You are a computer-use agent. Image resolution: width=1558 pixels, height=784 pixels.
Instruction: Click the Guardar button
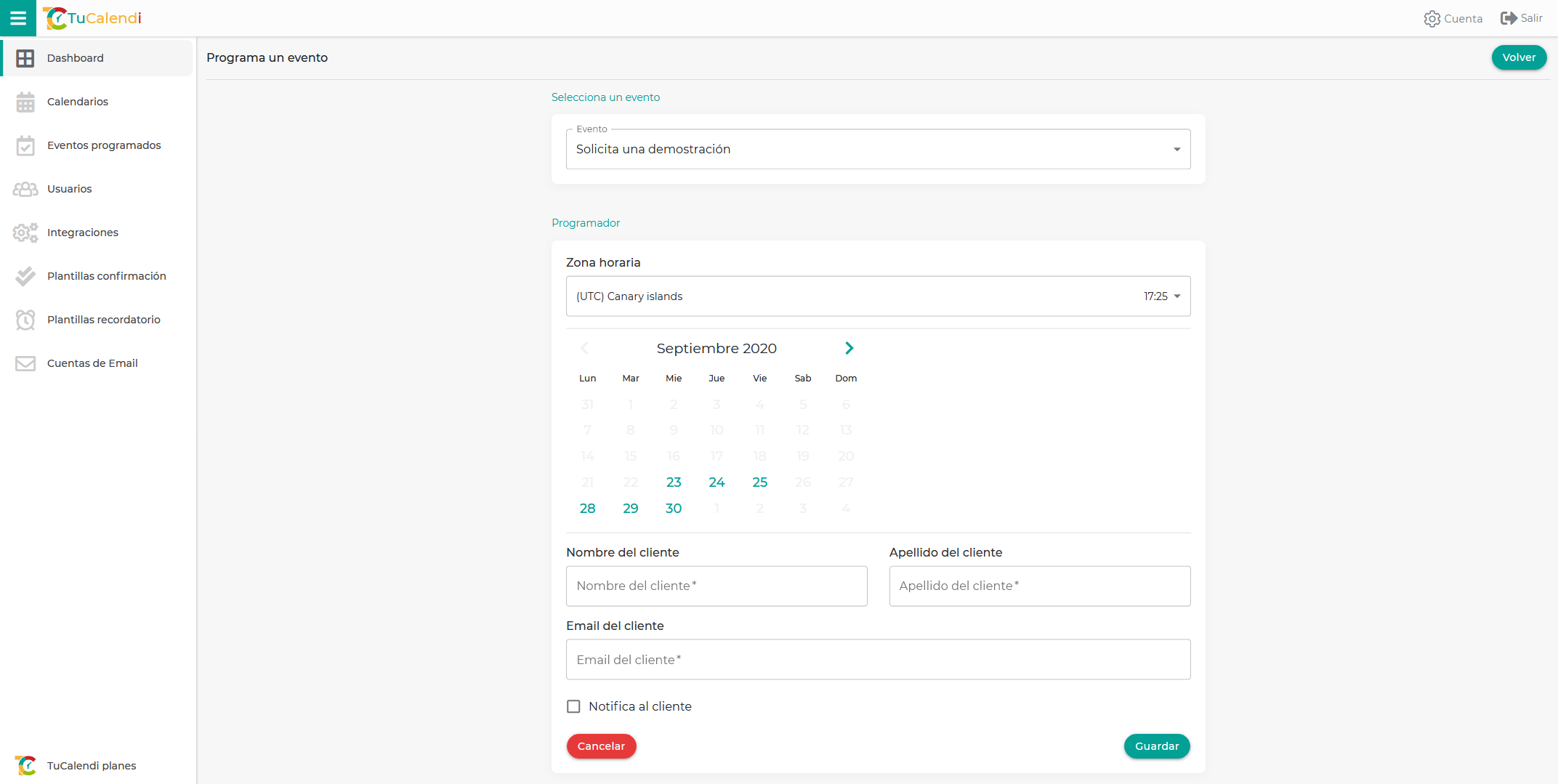[1157, 746]
